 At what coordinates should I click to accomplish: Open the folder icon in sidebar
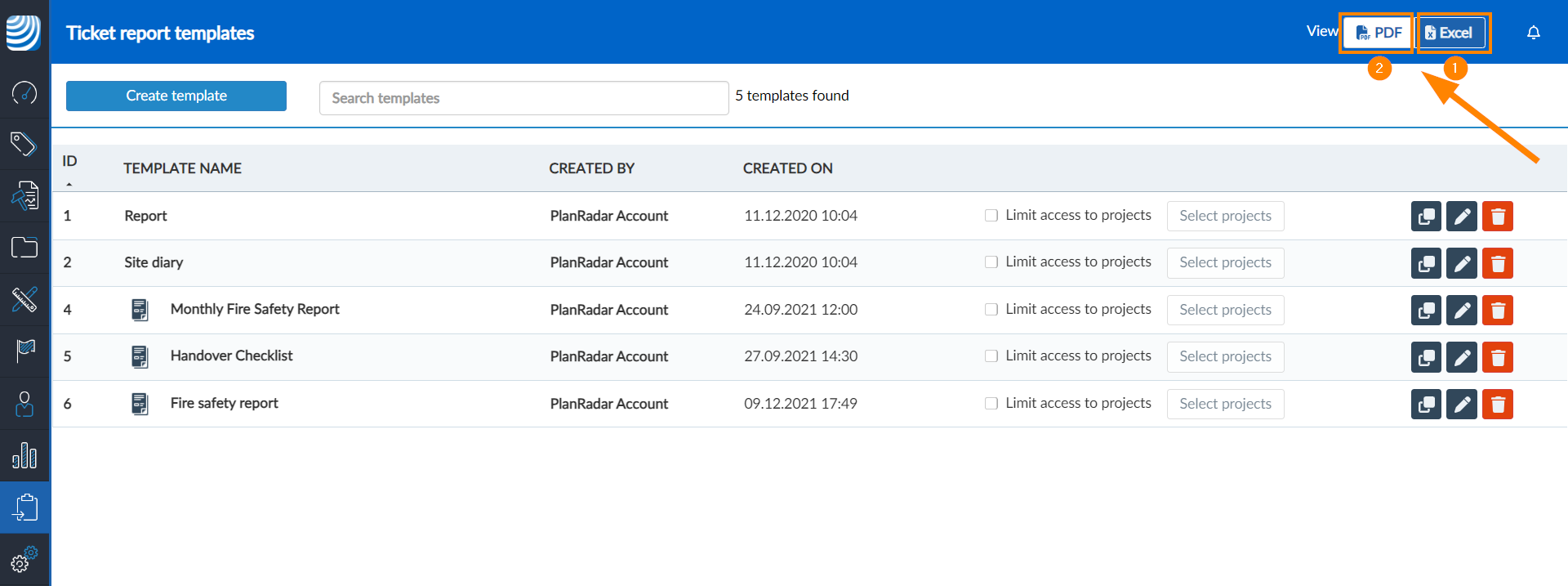(24, 248)
